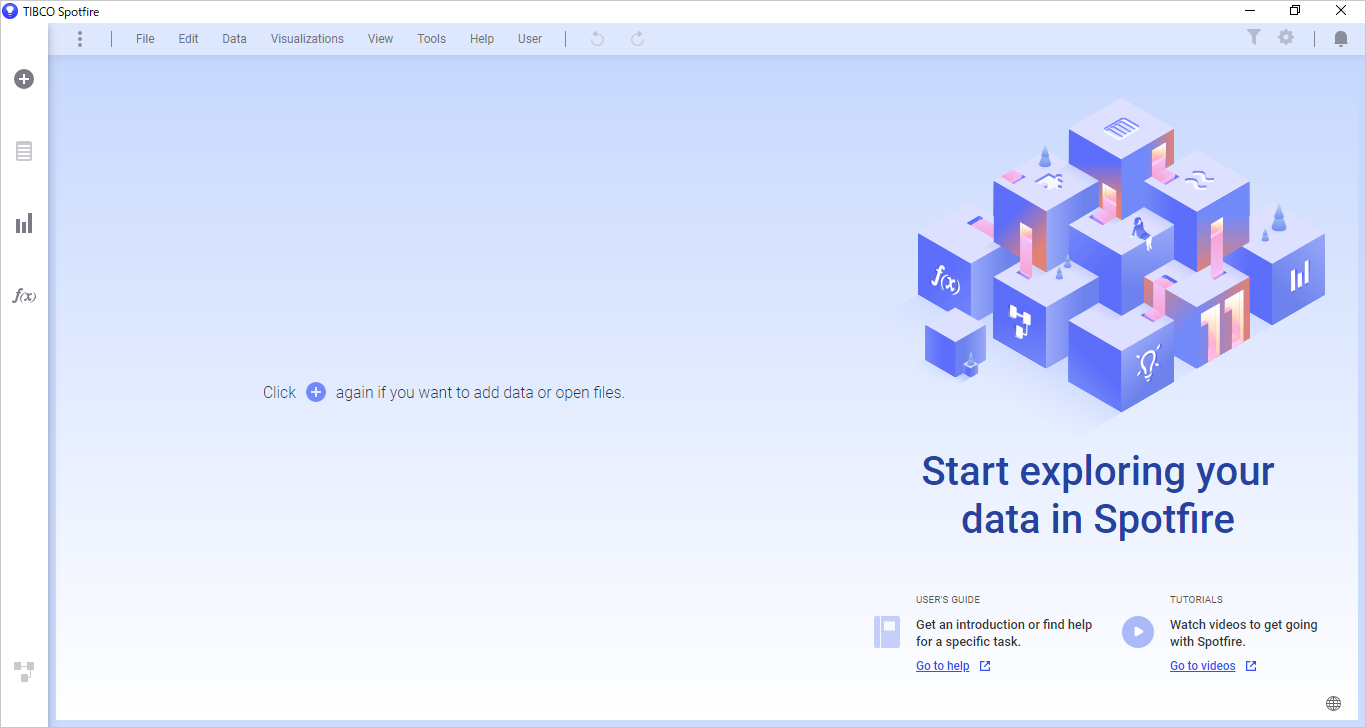Open the f(x) analytic tools icon
The width and height of the screenshot is (1366, 728).
[24, 295]
